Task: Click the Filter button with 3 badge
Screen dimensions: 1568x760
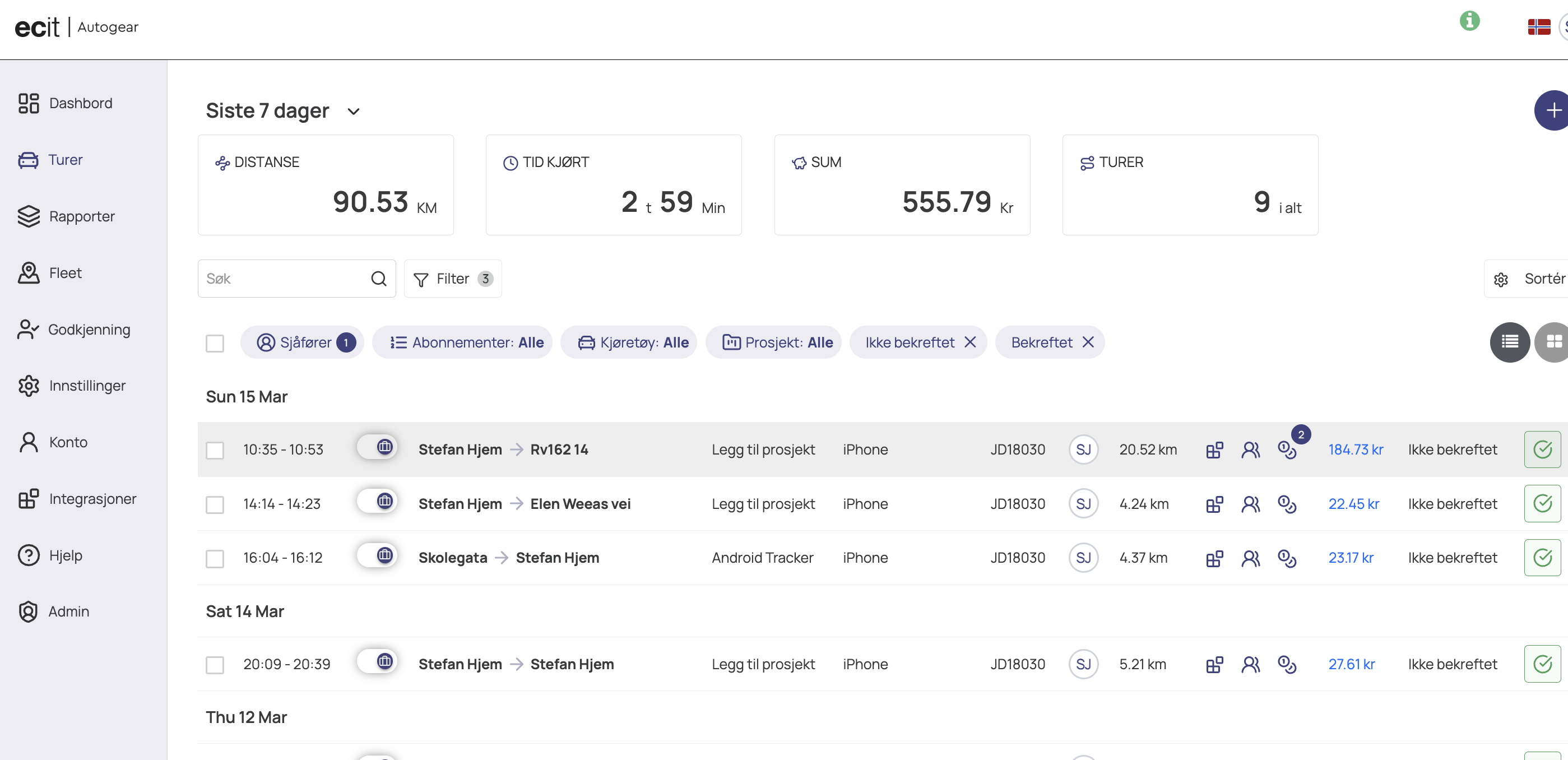Action: [x=453, y=279]
